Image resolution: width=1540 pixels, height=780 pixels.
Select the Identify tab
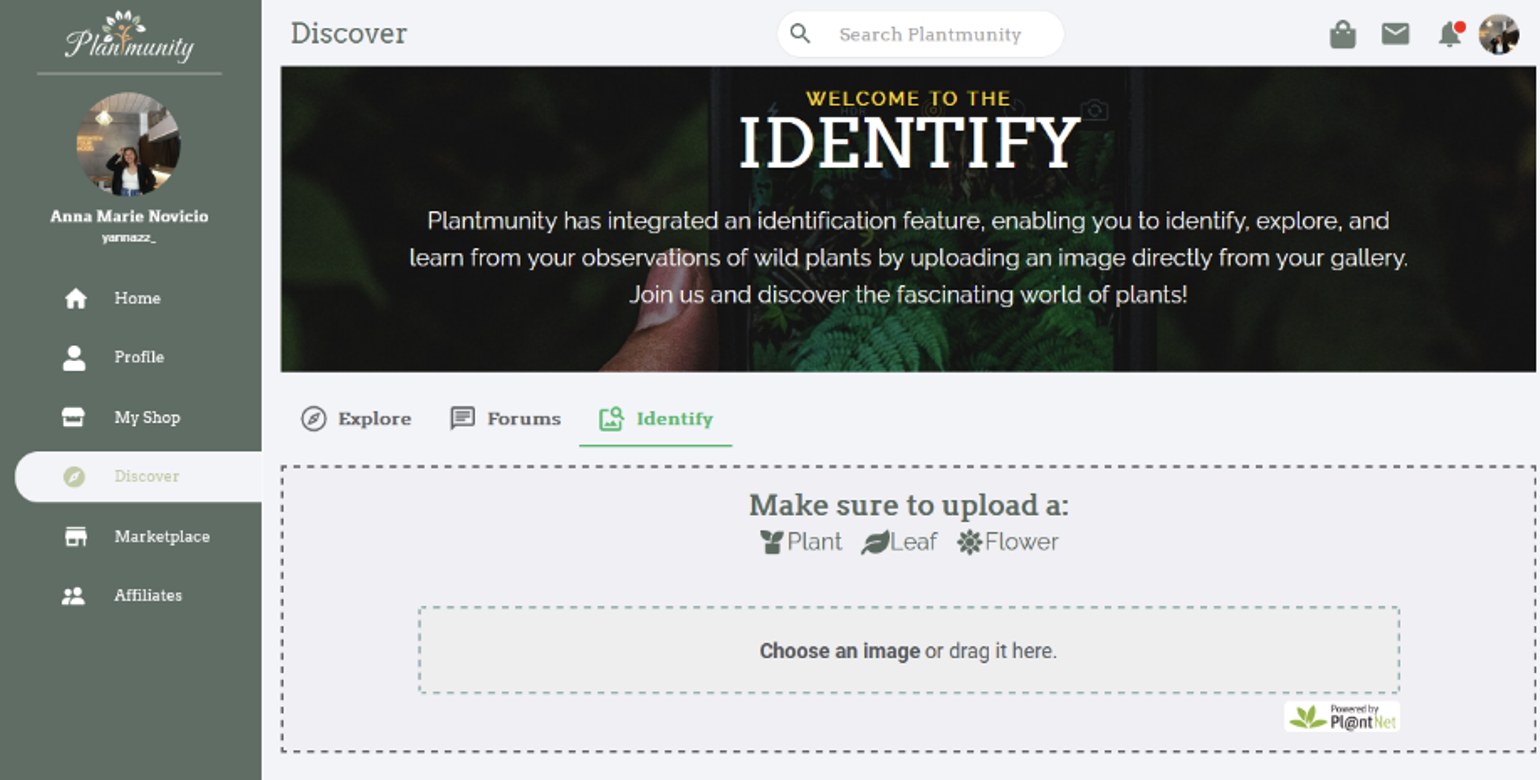[655, 419]
